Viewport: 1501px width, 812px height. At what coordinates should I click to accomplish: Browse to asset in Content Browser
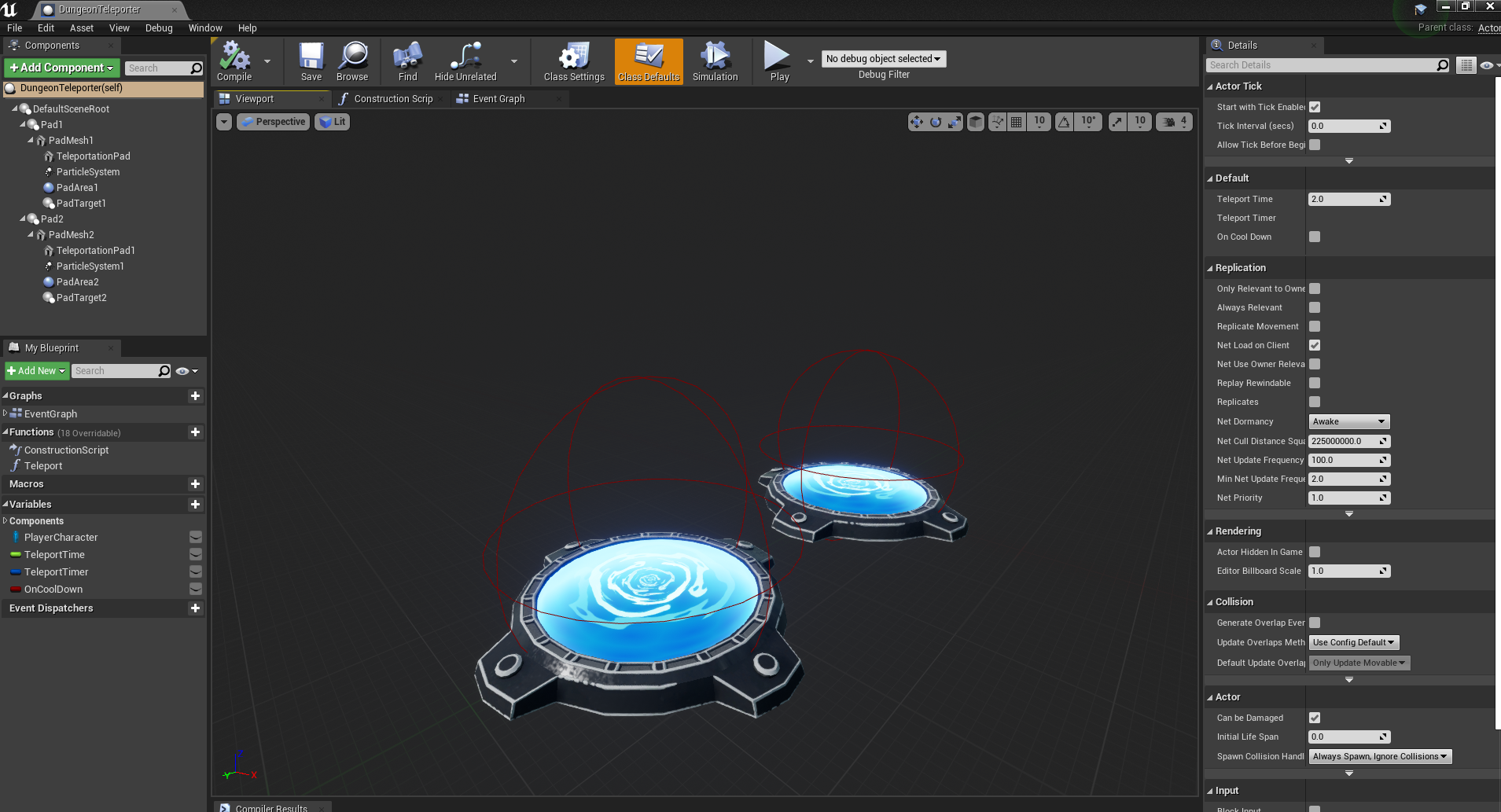click(x=352, y=61)
